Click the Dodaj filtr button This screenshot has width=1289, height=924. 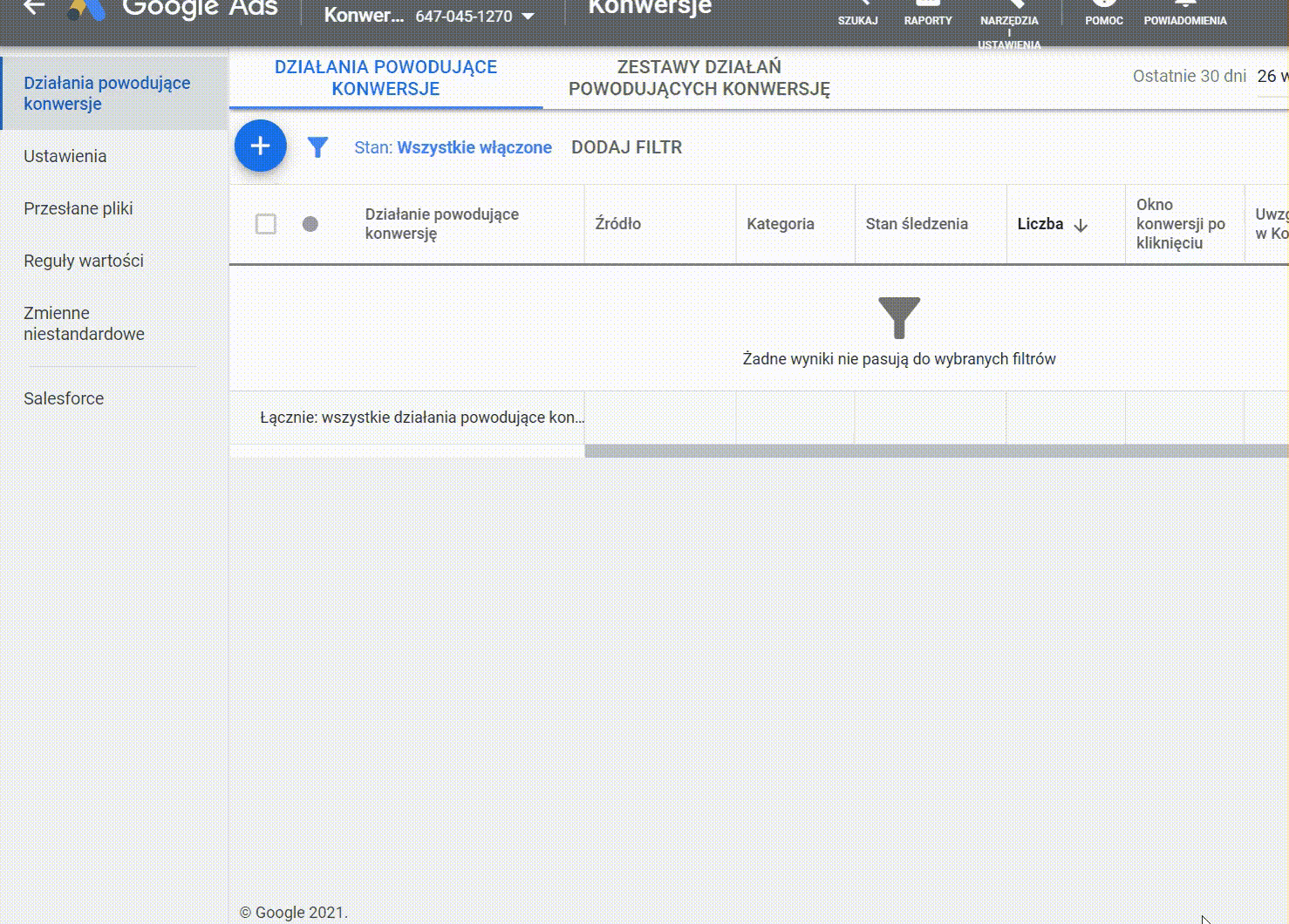pos(626,148)
